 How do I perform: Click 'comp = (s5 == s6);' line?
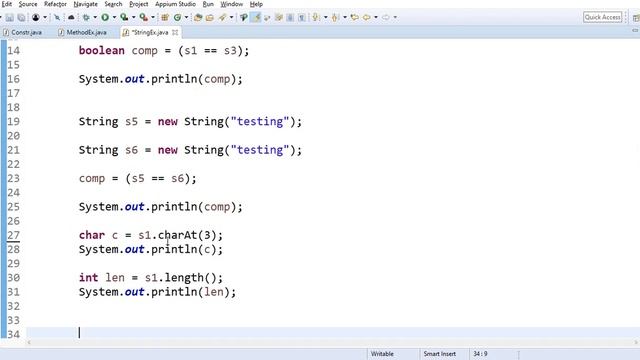coord(138,179)
